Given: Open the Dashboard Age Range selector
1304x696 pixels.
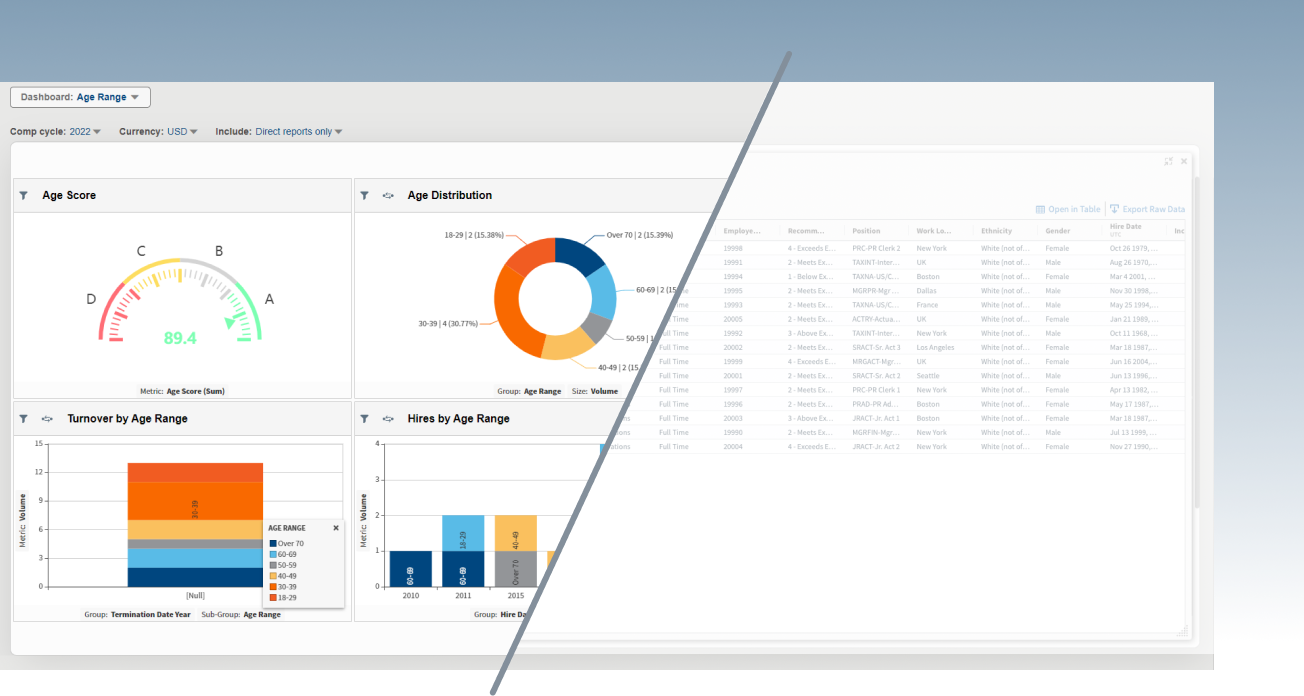Looking at the screenshot, I should coord(80,97).
